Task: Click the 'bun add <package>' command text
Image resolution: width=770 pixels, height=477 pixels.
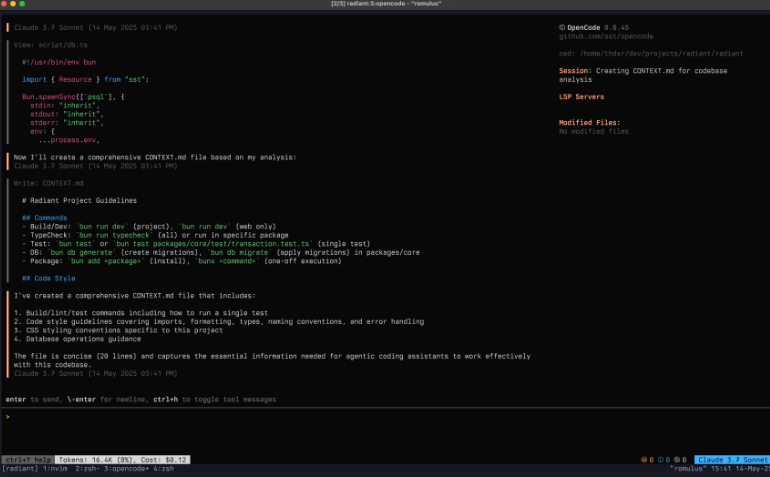Action: pyautogui.click(x=108, y=261)
